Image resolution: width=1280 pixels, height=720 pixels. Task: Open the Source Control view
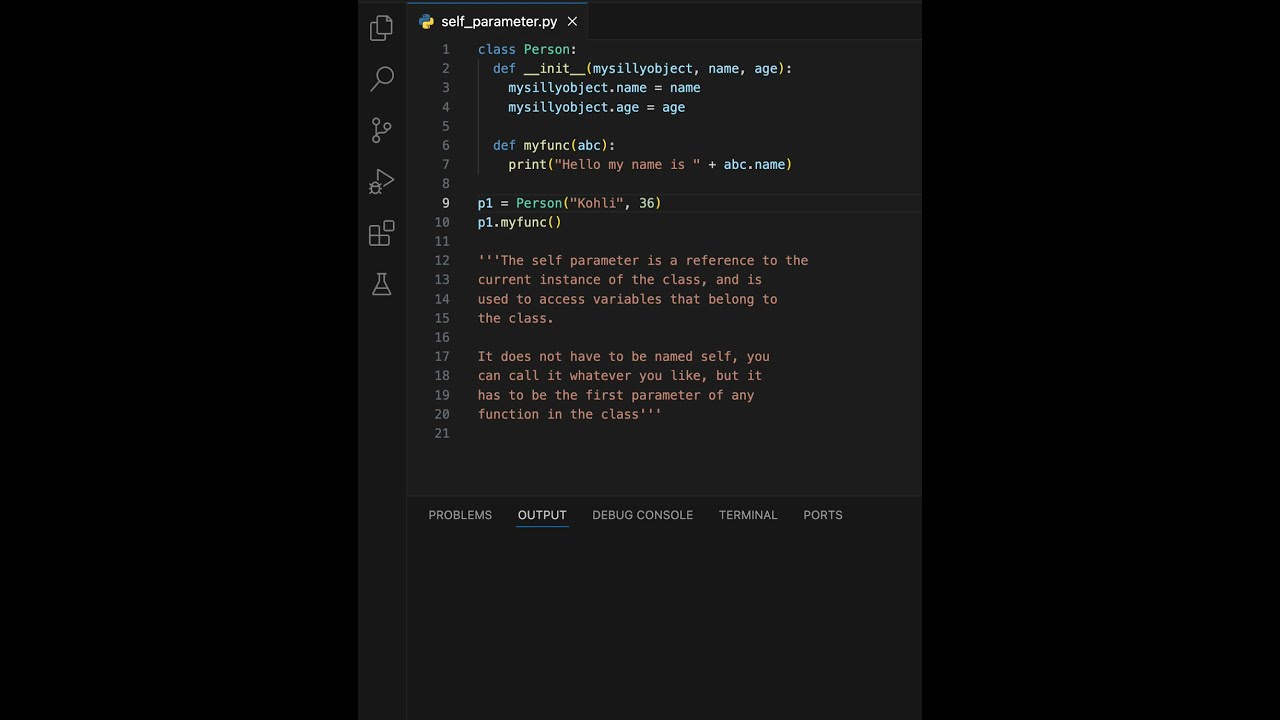point(381,130)
